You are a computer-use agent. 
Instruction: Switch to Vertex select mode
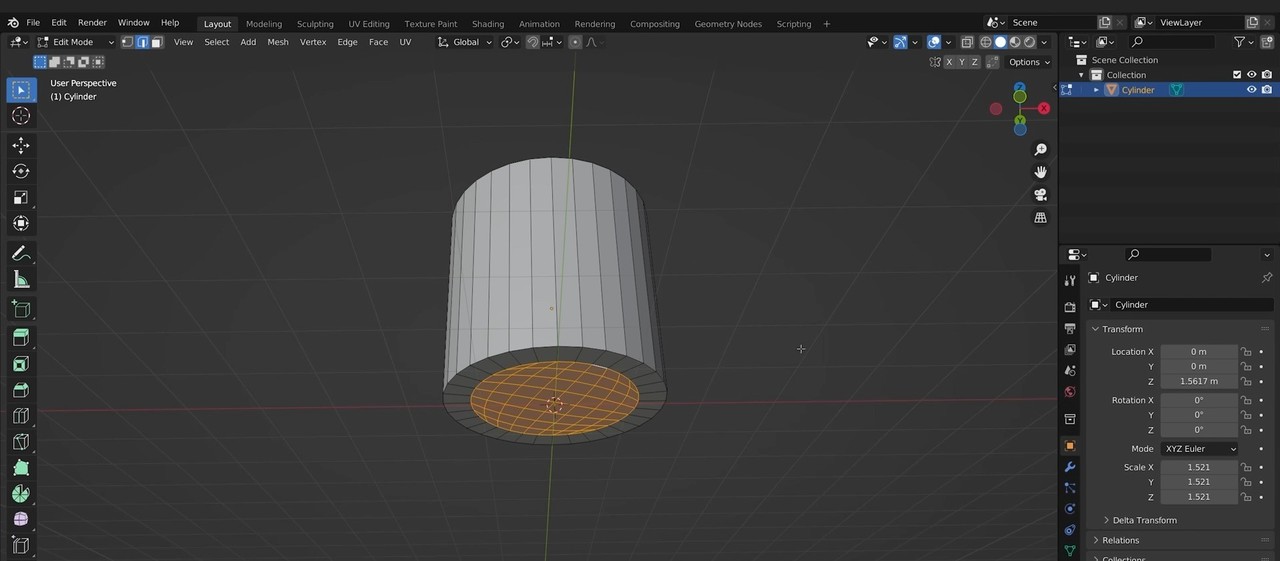(127, 42)
